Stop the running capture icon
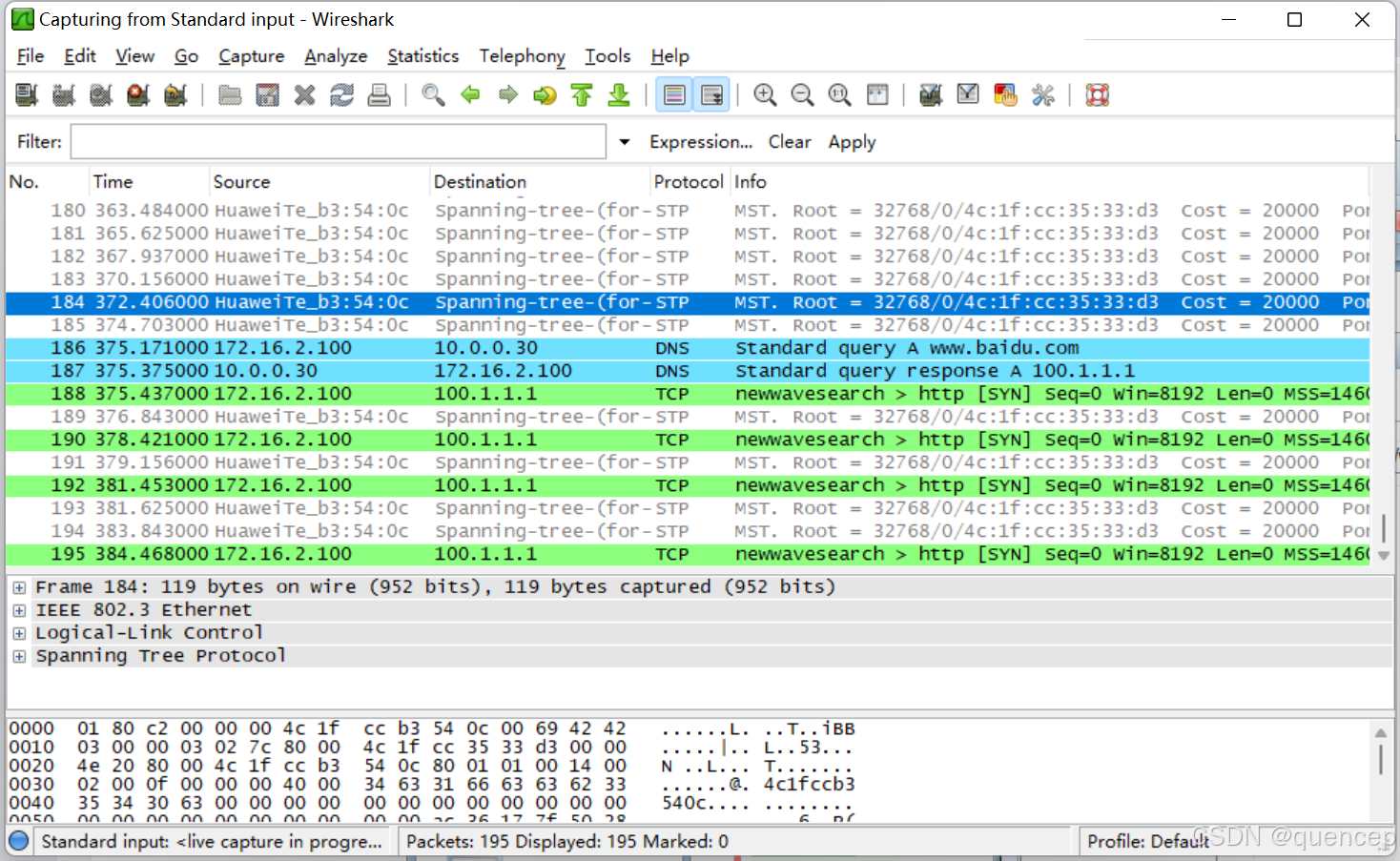This screenshot has height=861, width=1400. point(138,94)
